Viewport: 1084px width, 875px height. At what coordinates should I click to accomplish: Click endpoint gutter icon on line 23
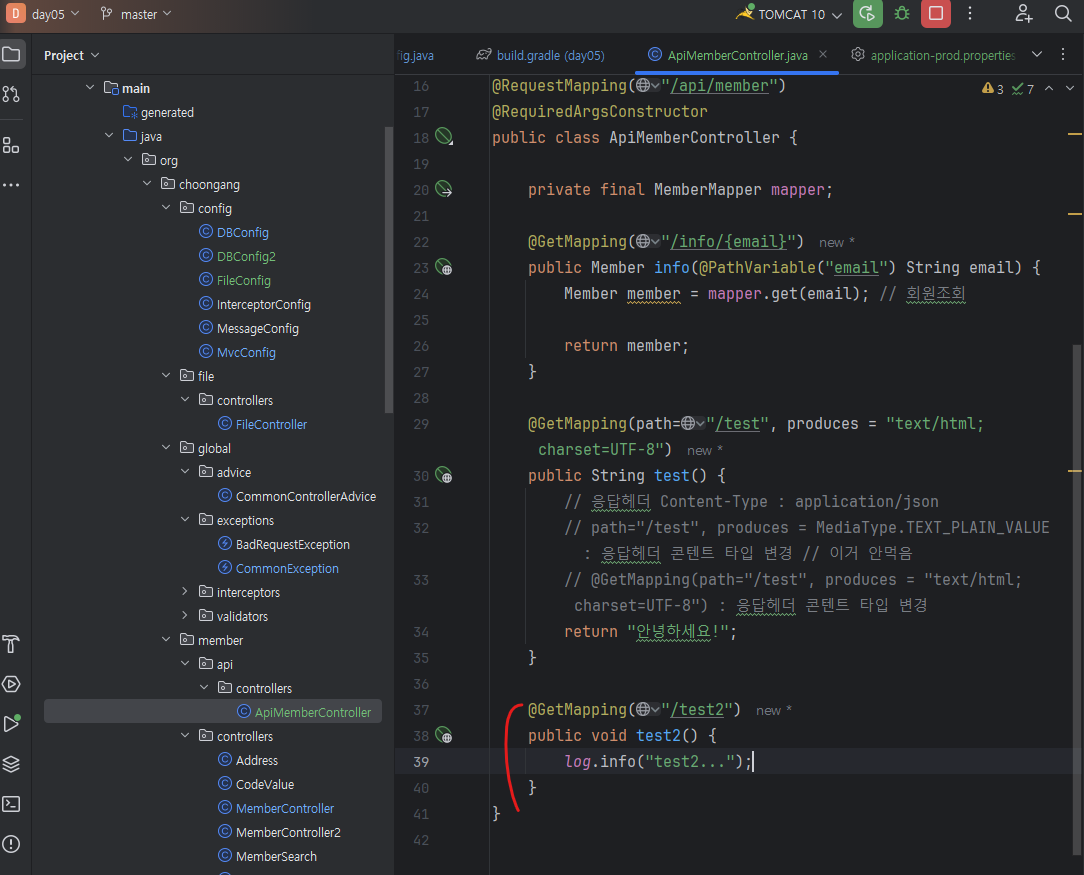point(444,267)
